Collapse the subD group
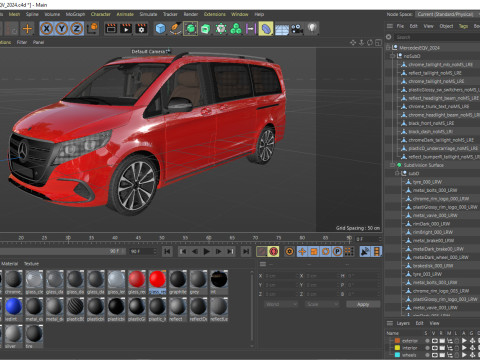Viewport: 480px width, 360px height. [397, 173]
